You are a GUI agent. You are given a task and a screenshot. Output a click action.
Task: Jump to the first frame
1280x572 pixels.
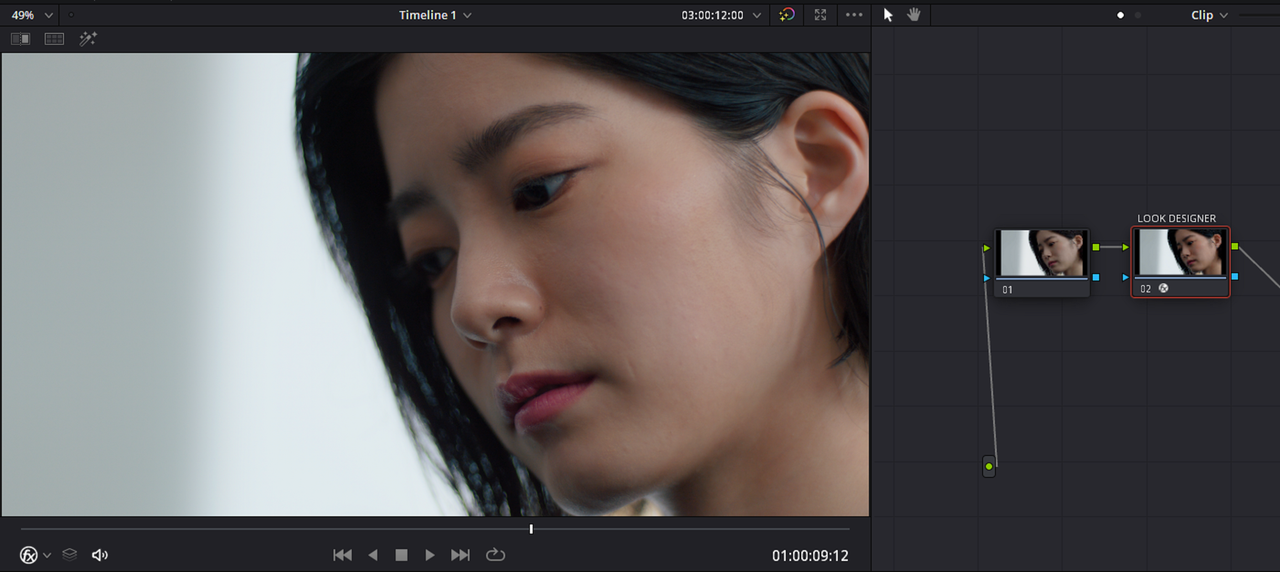point(342,554)
